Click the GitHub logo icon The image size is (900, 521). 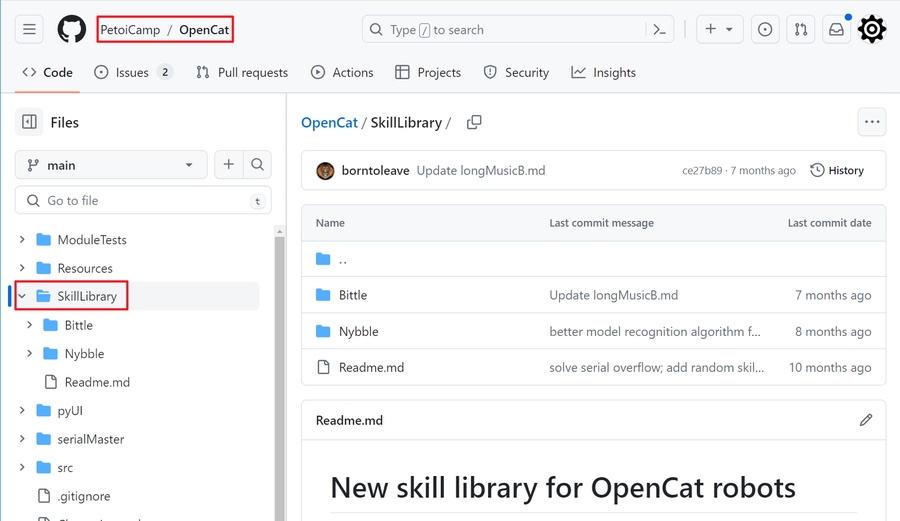pyautogui.click(x=71, y=29)
